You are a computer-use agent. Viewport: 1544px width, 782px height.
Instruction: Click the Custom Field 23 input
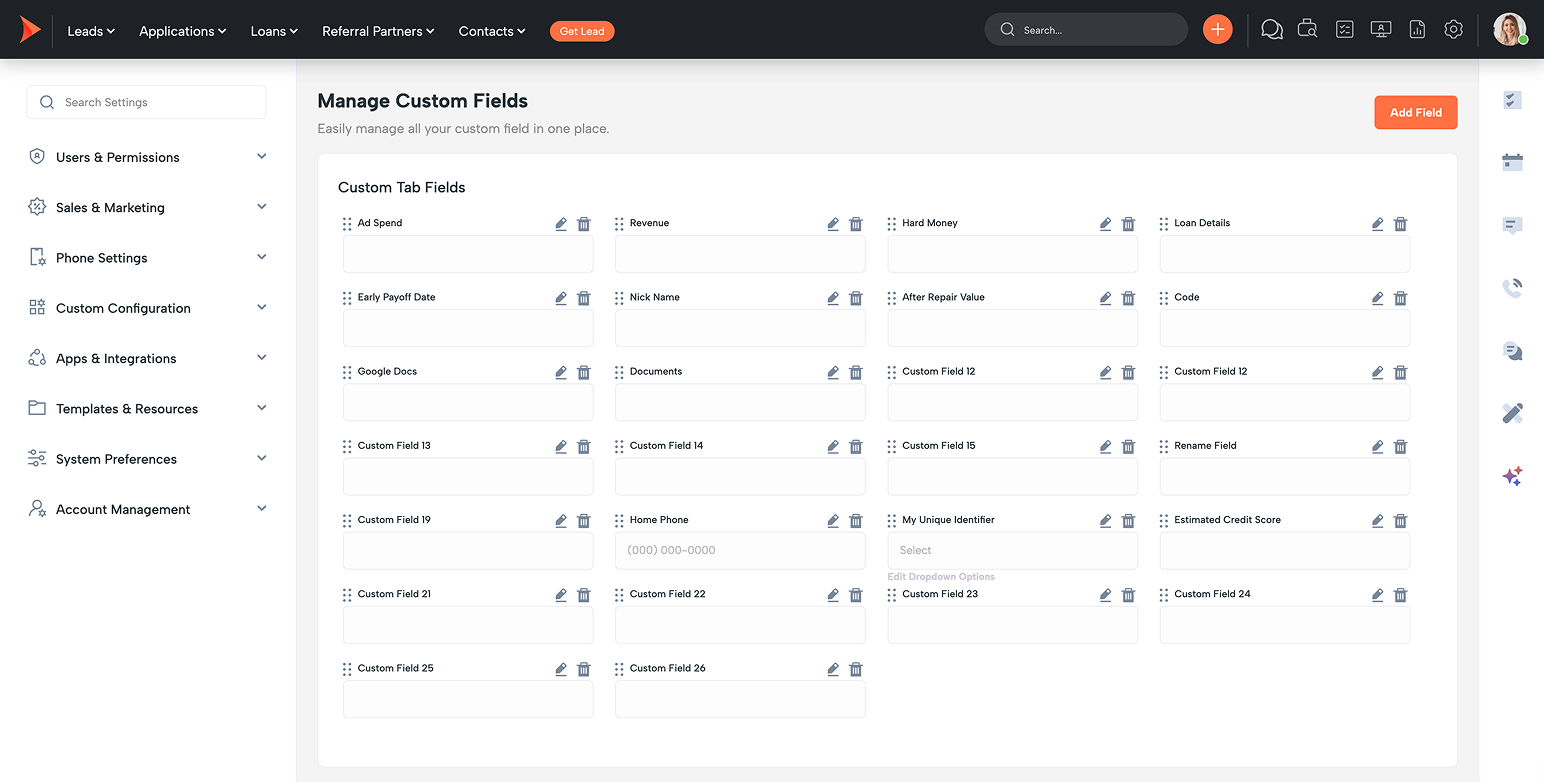pyautogui.click(x=1013, y=625)
